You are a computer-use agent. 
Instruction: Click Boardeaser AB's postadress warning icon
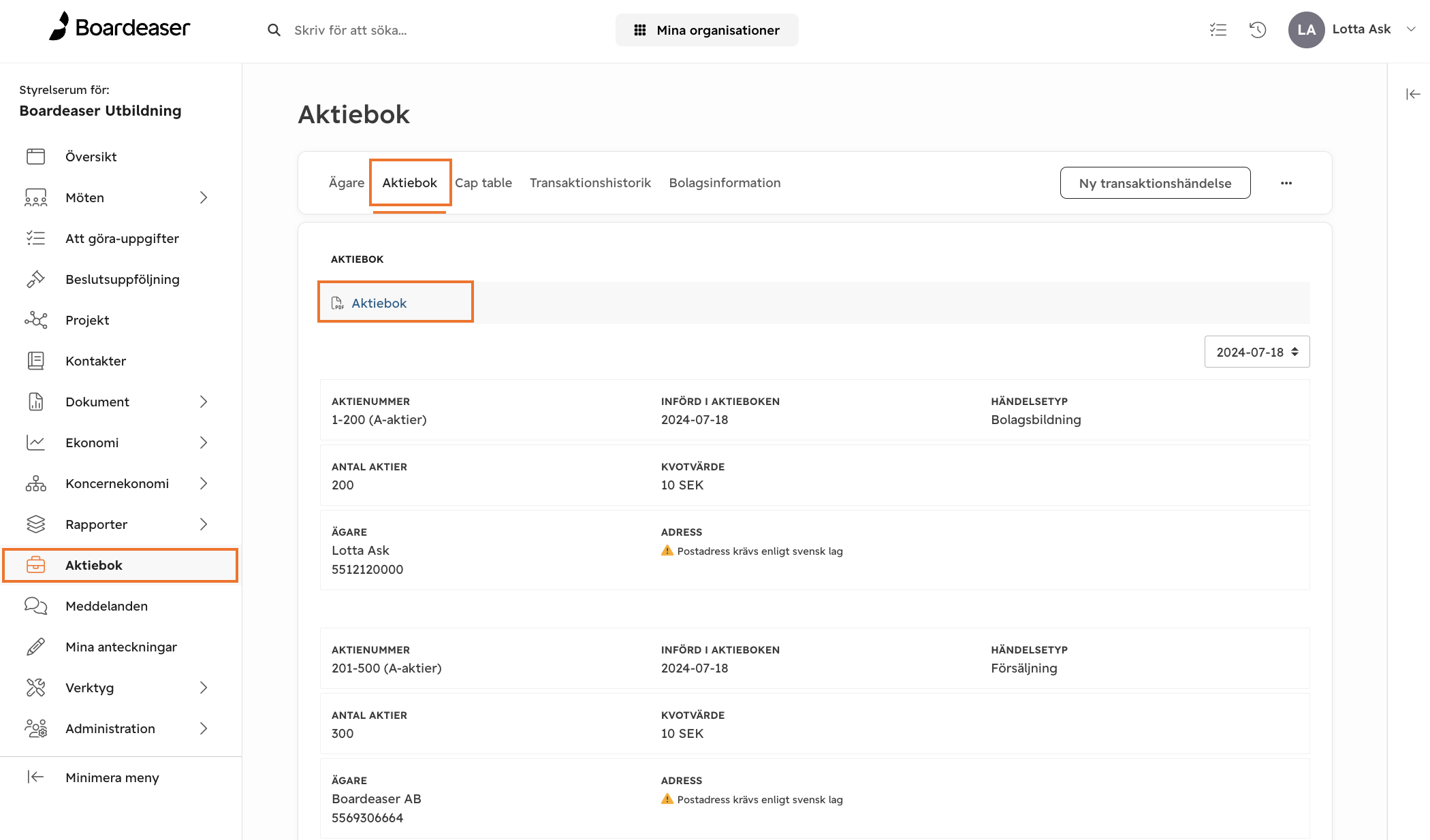pos(667,799)
